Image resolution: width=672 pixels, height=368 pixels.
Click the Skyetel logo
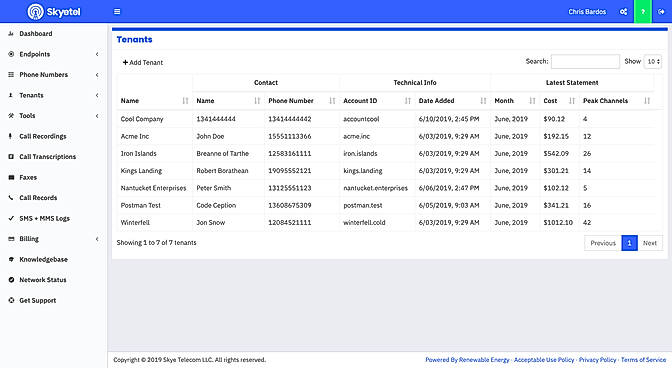coord(54,12)
